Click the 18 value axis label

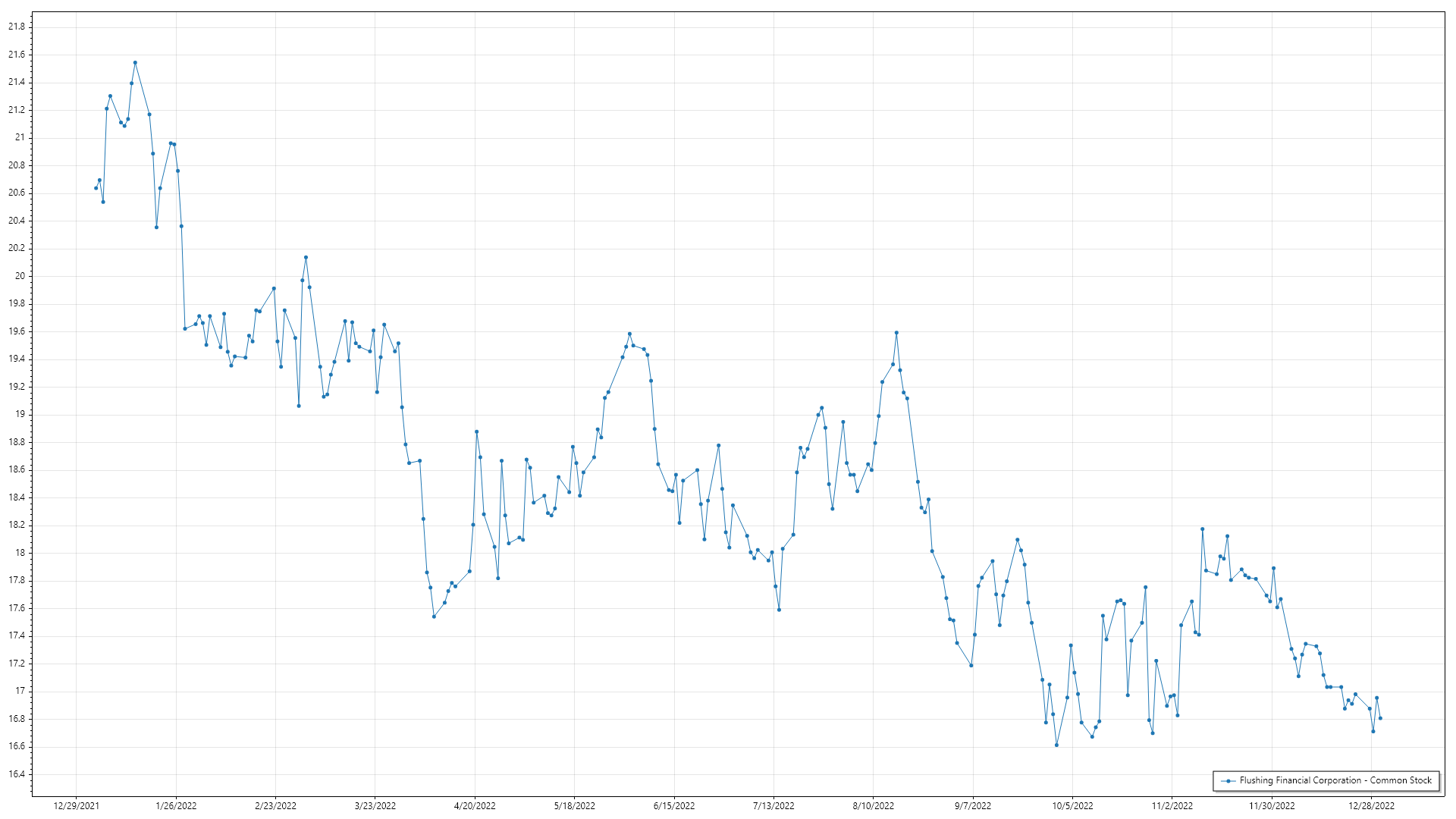(x=20, y=553)
